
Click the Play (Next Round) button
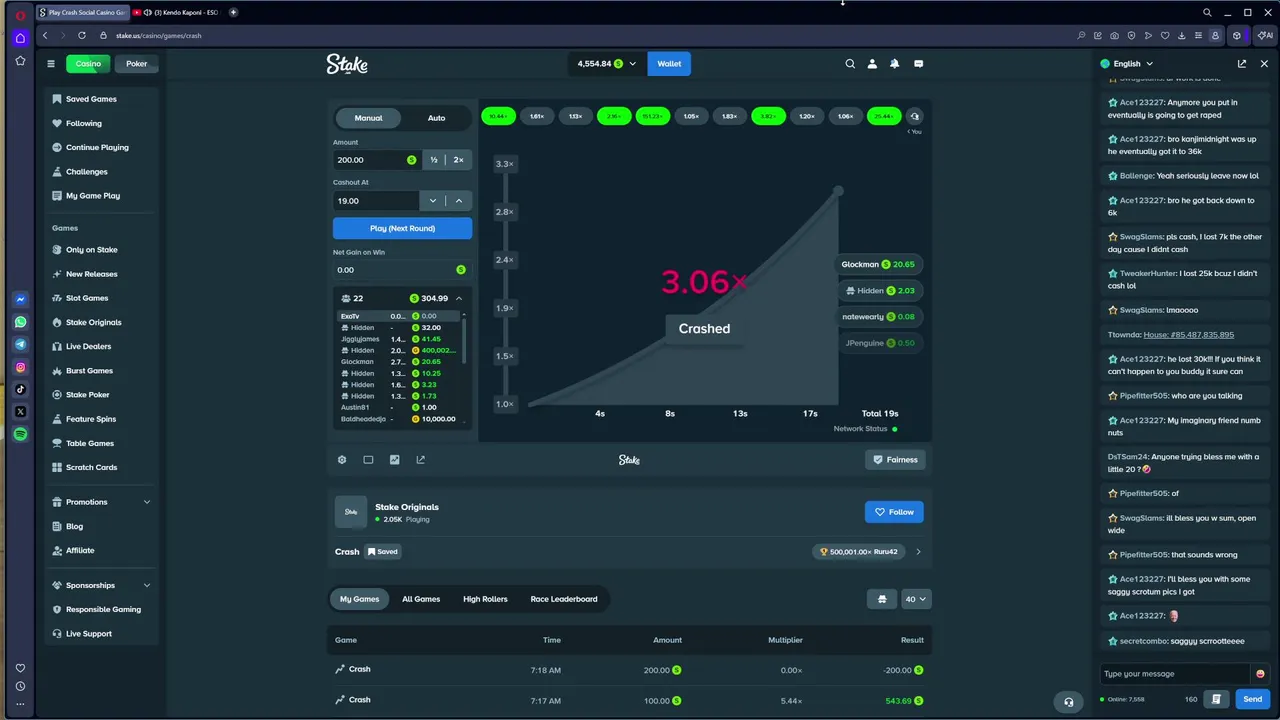pos(402,228)
